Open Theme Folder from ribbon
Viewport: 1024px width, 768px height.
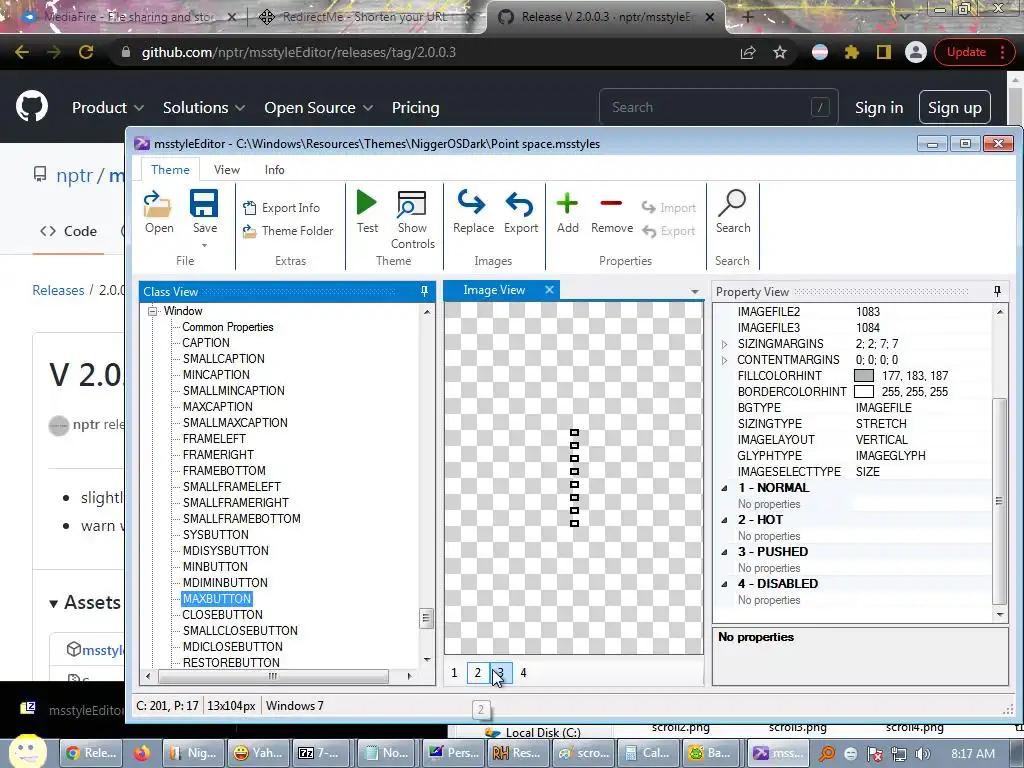coord(288,231)
